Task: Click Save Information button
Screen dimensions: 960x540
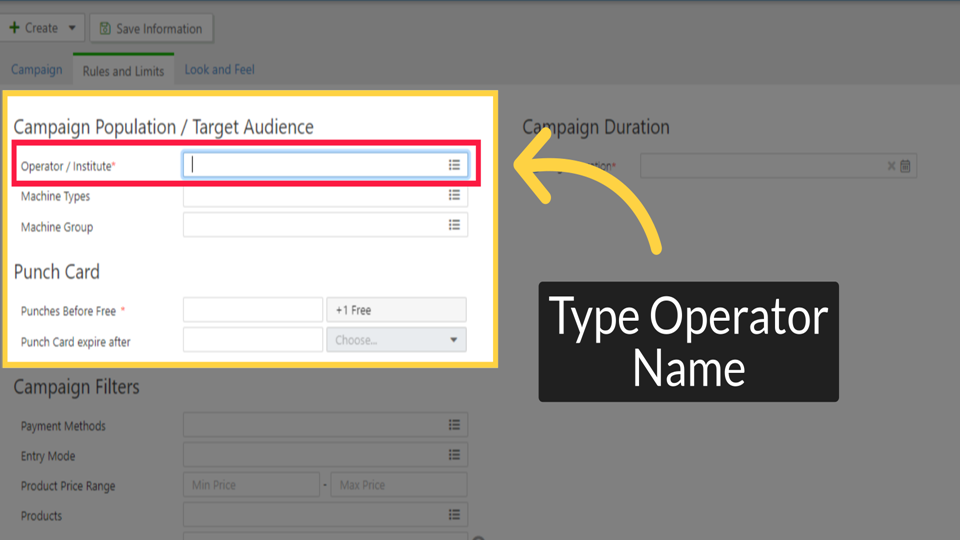Action: pyautogui.click(x=151, y=29)
